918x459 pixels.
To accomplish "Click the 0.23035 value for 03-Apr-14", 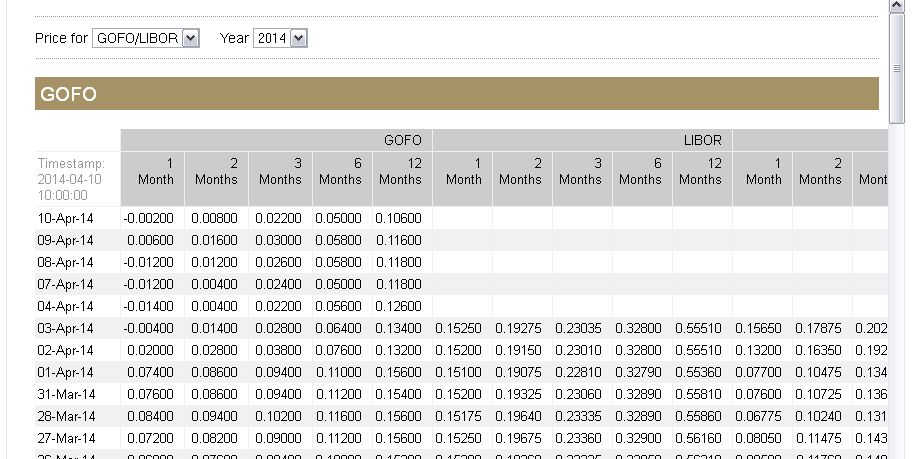I will [578, 328].
